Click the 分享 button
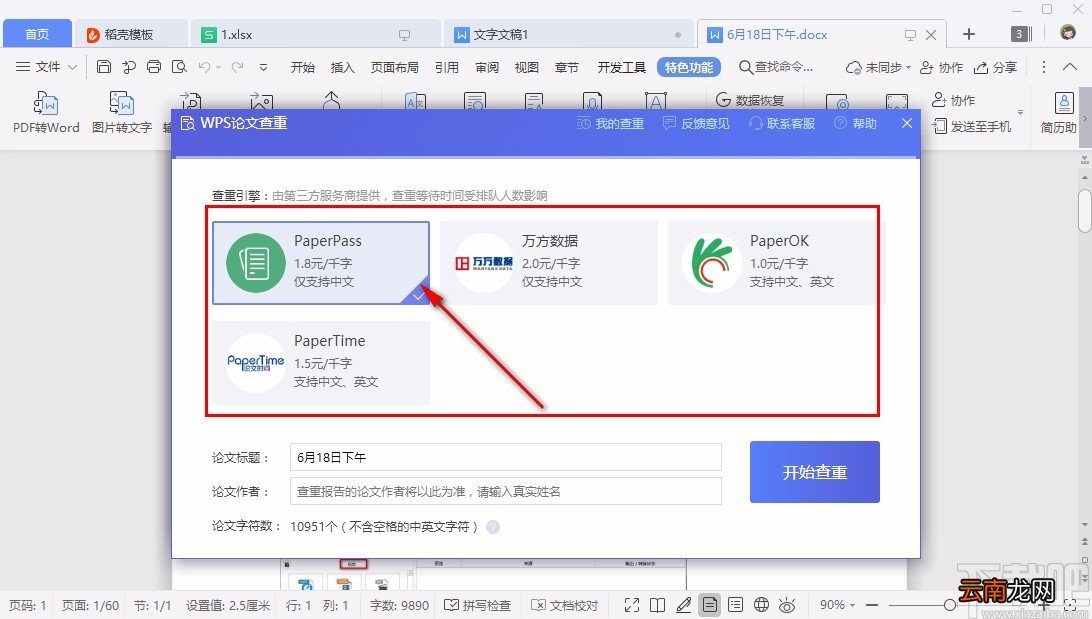Screen dimensions: 1092x619 (996, 67)
